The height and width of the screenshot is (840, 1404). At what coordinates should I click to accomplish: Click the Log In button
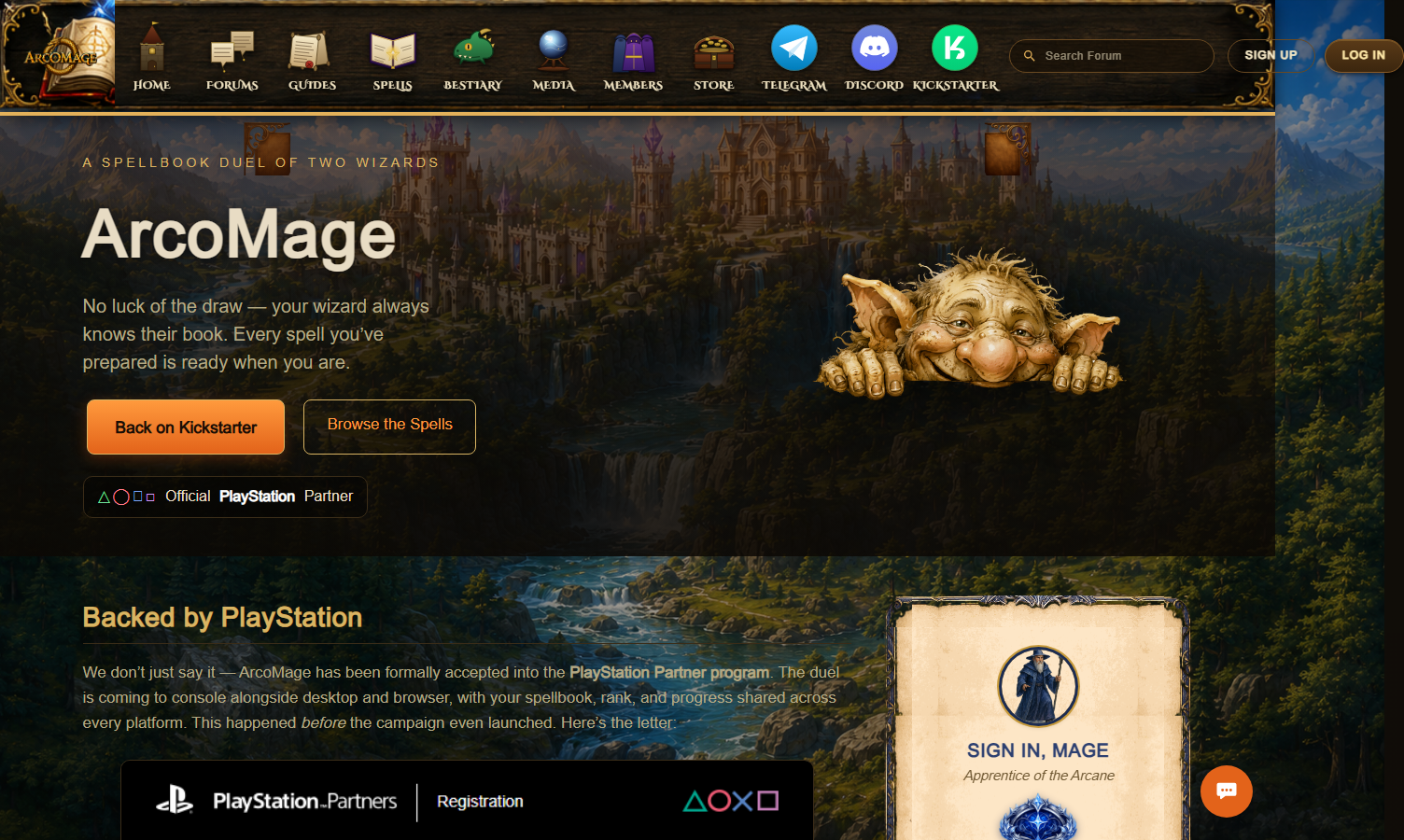(x=1364, y=55)
